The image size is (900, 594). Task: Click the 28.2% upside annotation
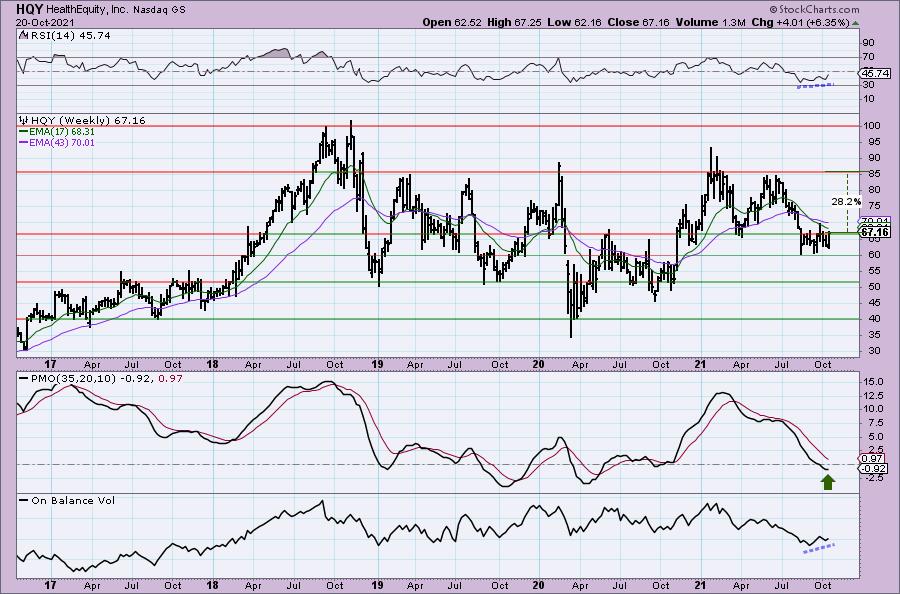(x=846, y=201)
